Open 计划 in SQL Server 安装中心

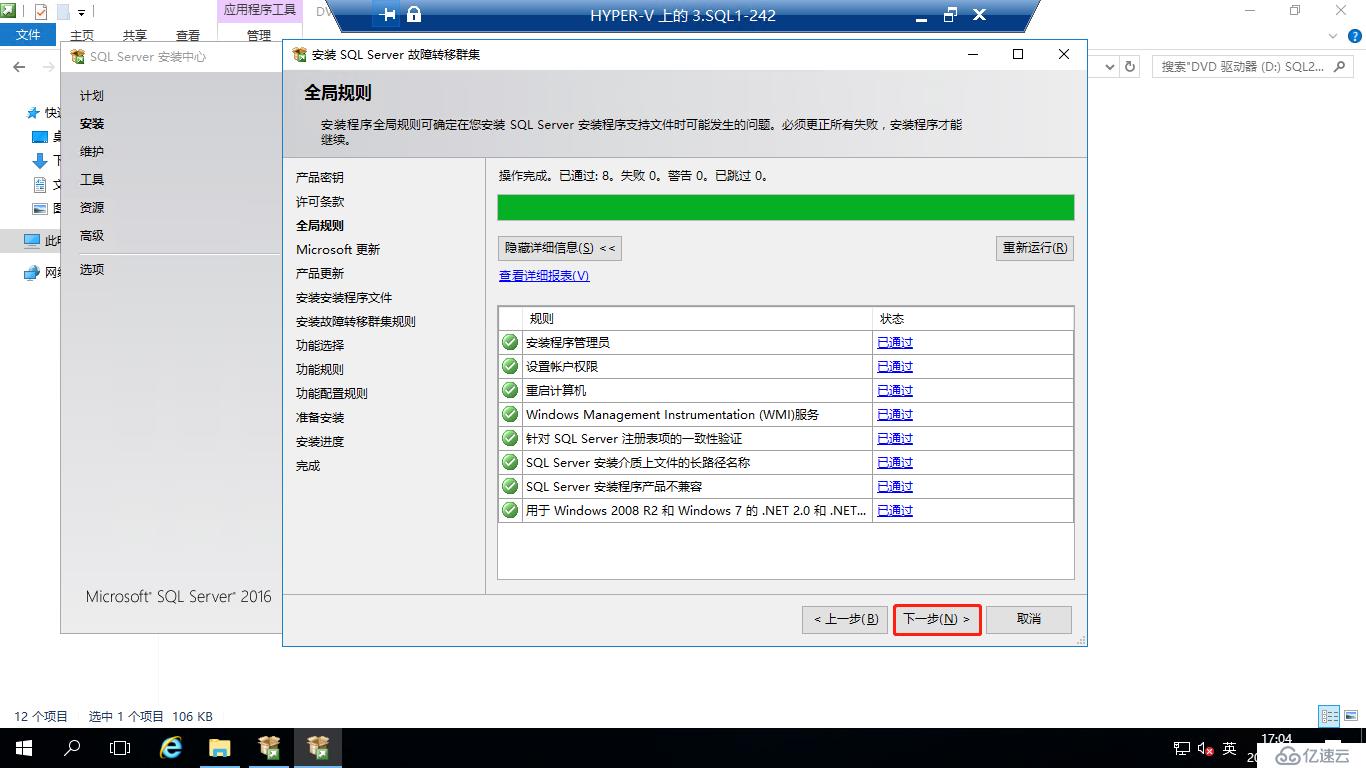(92, 95)
